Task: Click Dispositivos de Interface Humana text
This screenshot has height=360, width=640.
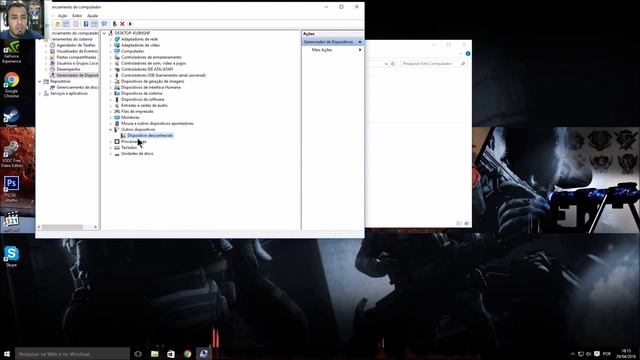Action: pyautogui.click(x=151, y=87)
